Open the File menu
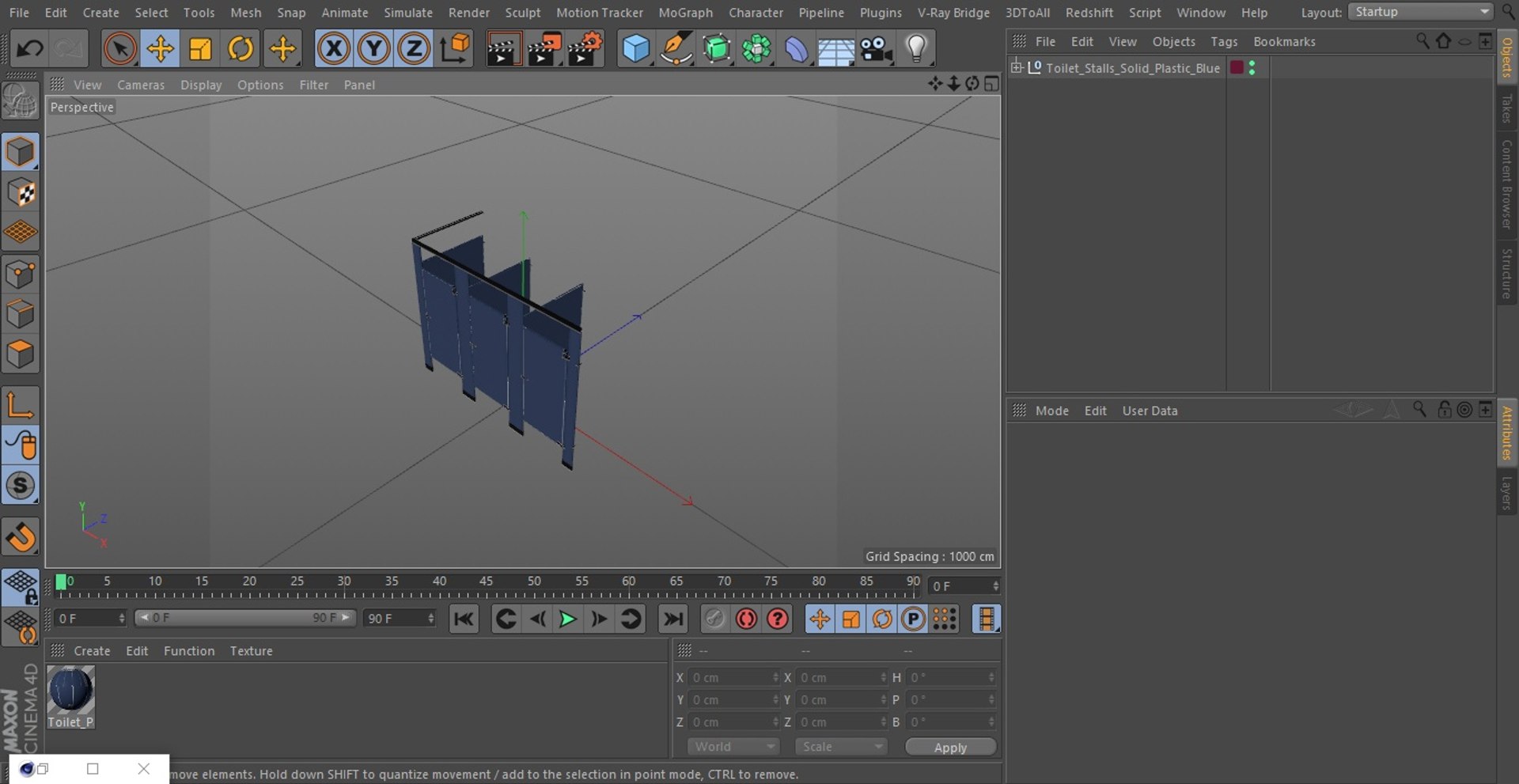The height and width of the screenshot is (784, 1519). (19, 13)
